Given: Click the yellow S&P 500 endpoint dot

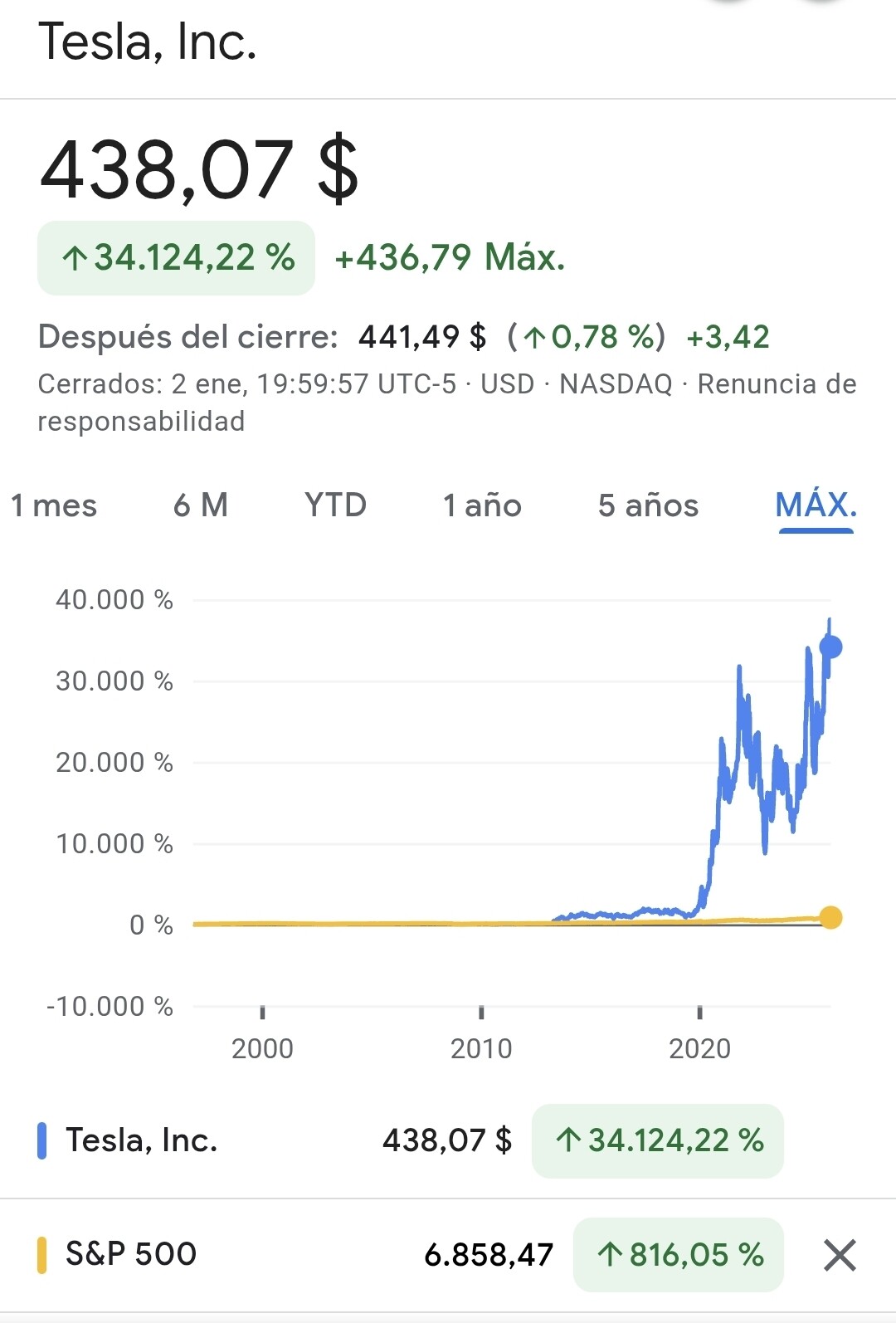Looking at the screenshot, I should (830, 917).
